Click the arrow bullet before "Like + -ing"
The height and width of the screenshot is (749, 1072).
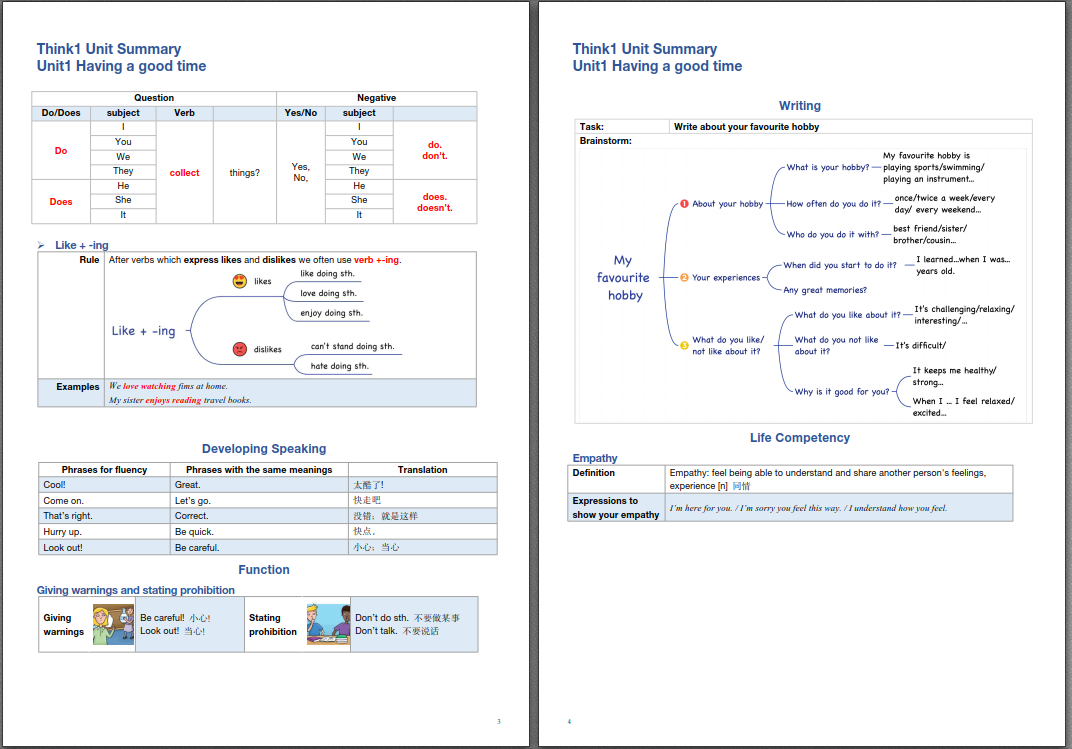tap(41, 245)
